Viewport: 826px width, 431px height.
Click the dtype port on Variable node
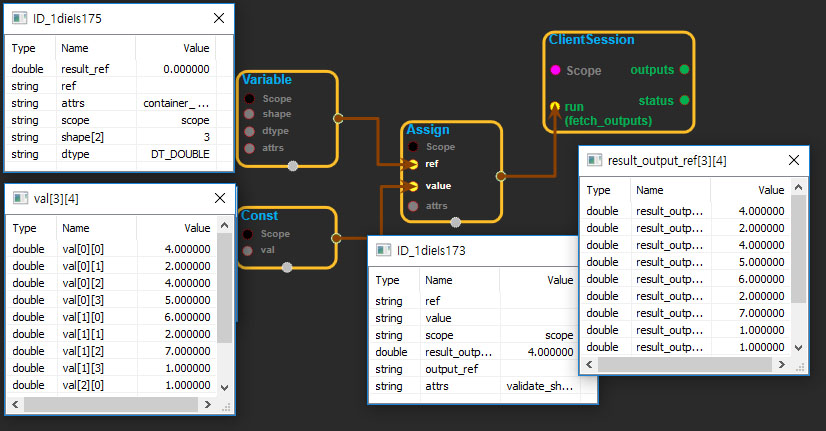tap(249, 130)
